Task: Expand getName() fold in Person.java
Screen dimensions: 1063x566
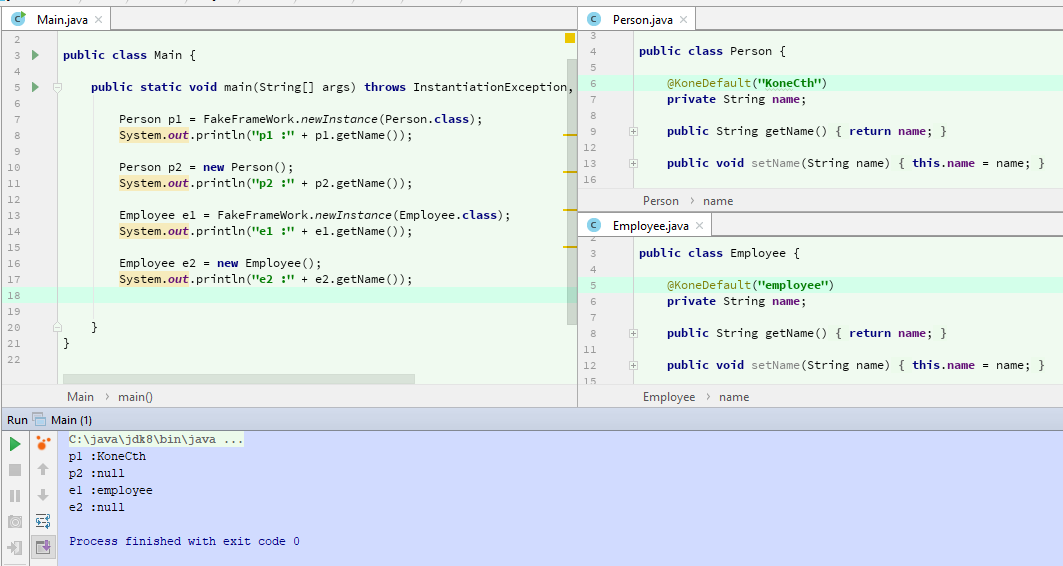Action: [633, 132]
